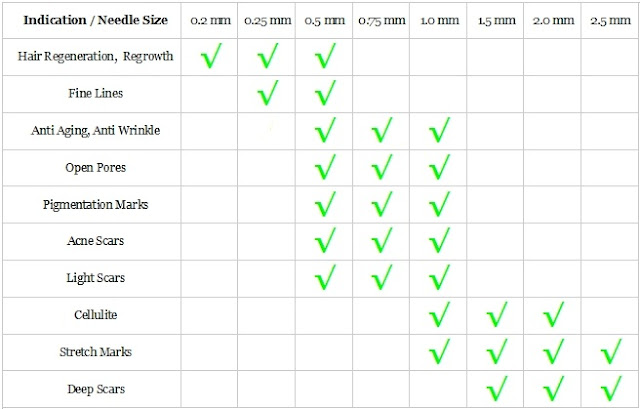Click the Cellulite checkmark under 1.5 mm
This screenshot has width=640, height=409.
click(x=494, y=316)
